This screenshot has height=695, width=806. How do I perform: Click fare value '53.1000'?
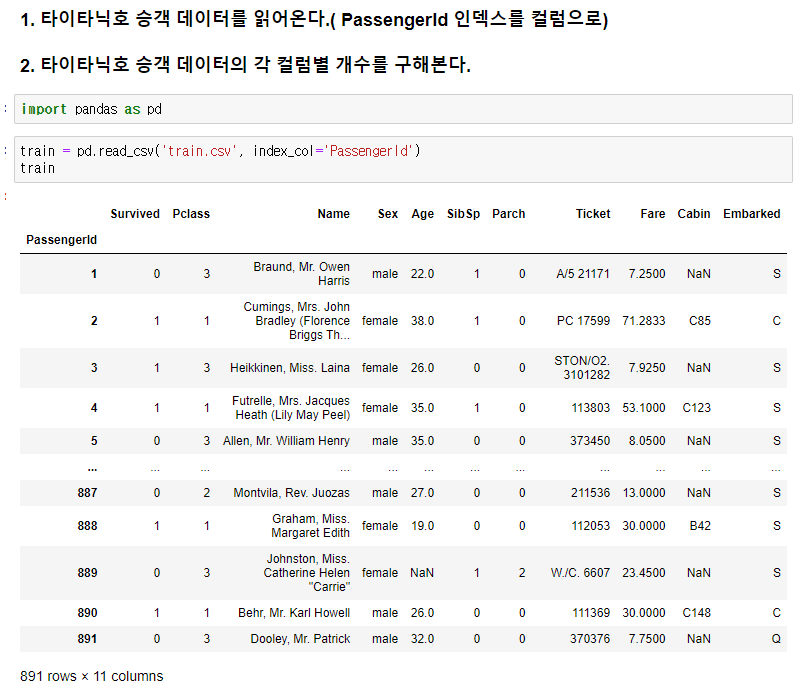click(644, 408)
